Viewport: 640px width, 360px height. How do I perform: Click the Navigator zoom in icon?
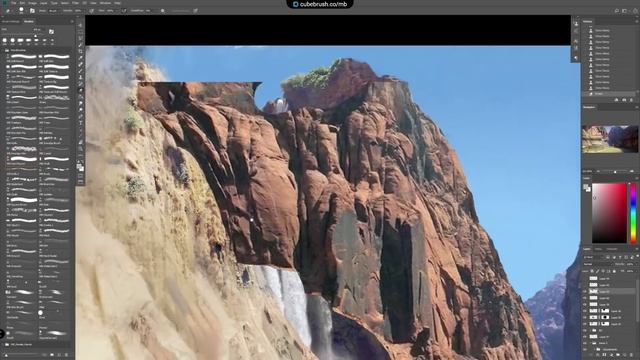(x=632, y=171)
